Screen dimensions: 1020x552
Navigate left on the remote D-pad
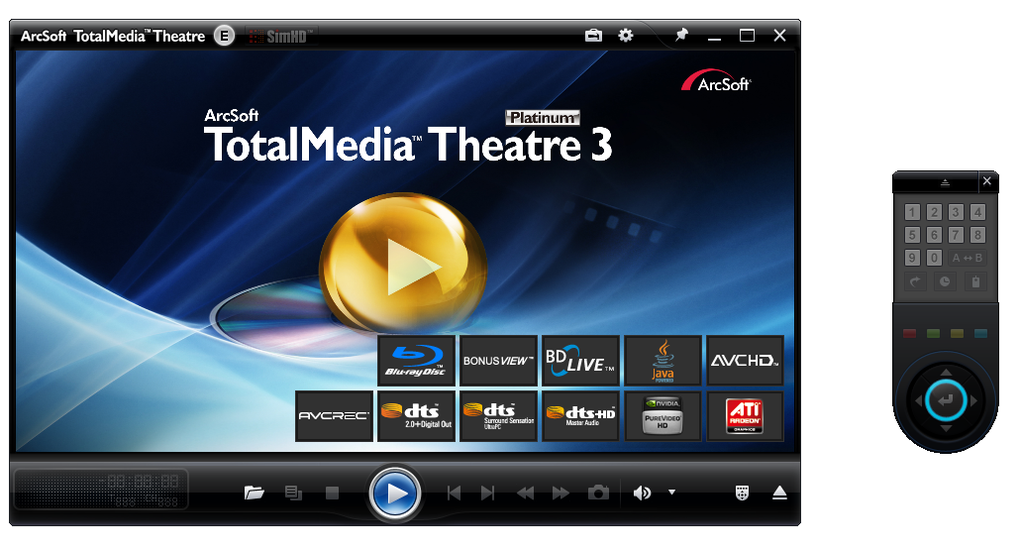(x=918, y=401)
